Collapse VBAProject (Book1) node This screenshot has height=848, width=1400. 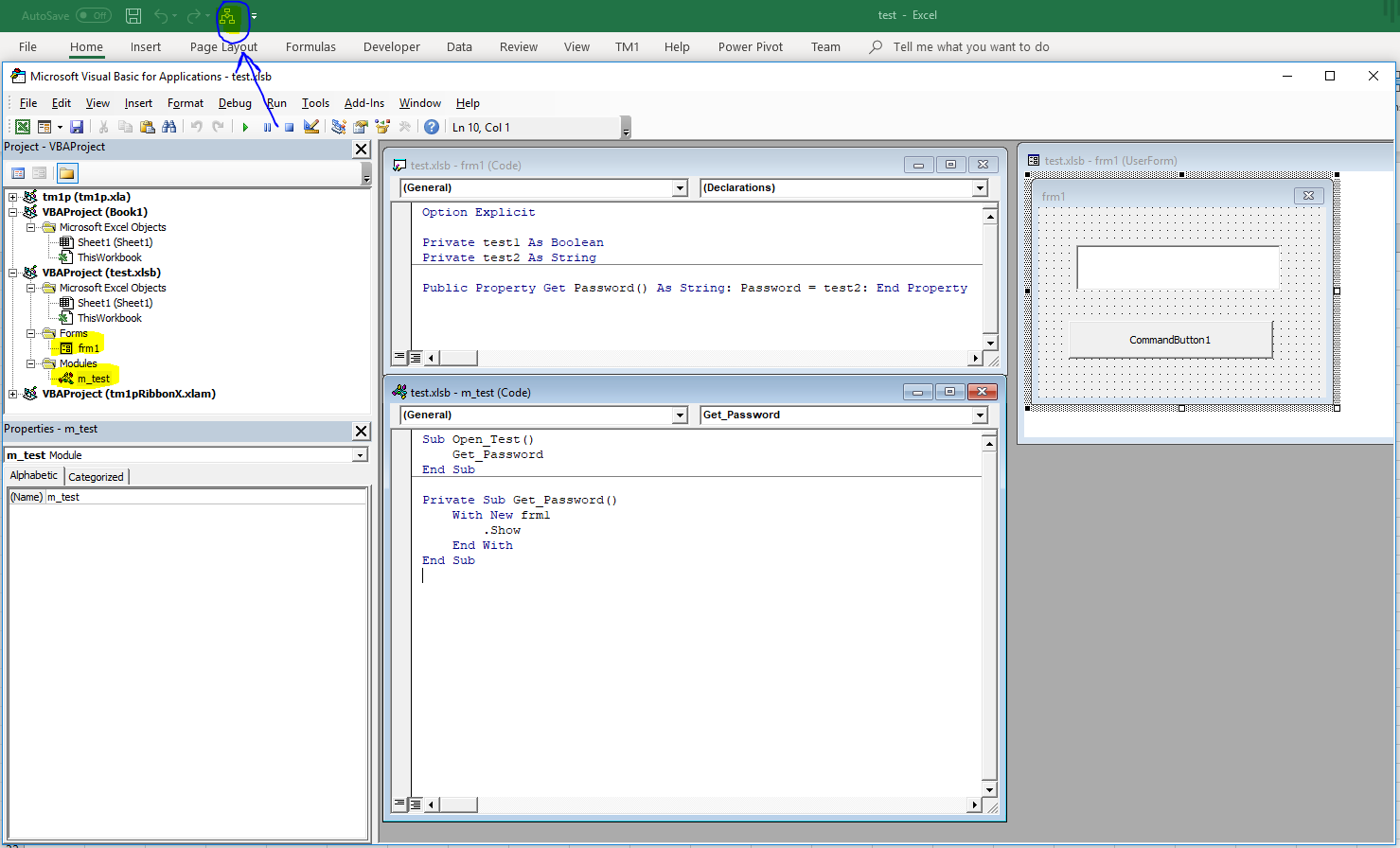[x=13, y=212]
